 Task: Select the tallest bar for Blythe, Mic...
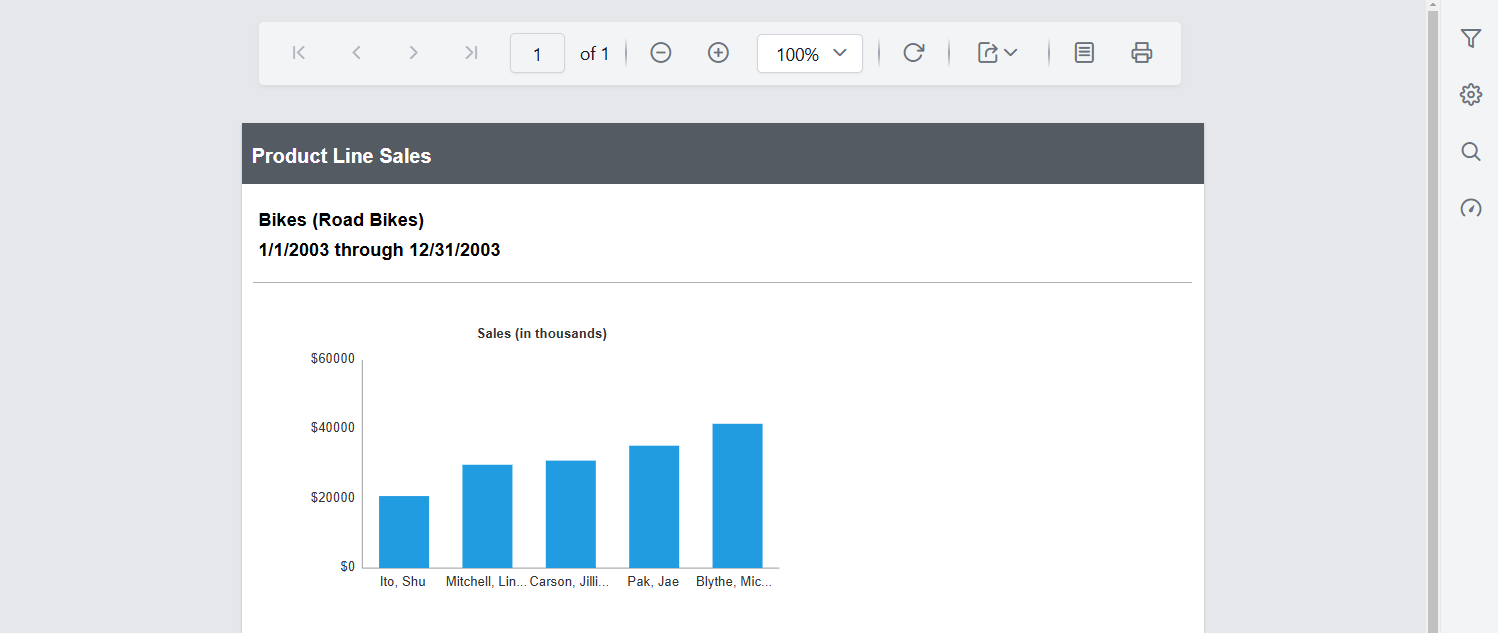[737, 495]
